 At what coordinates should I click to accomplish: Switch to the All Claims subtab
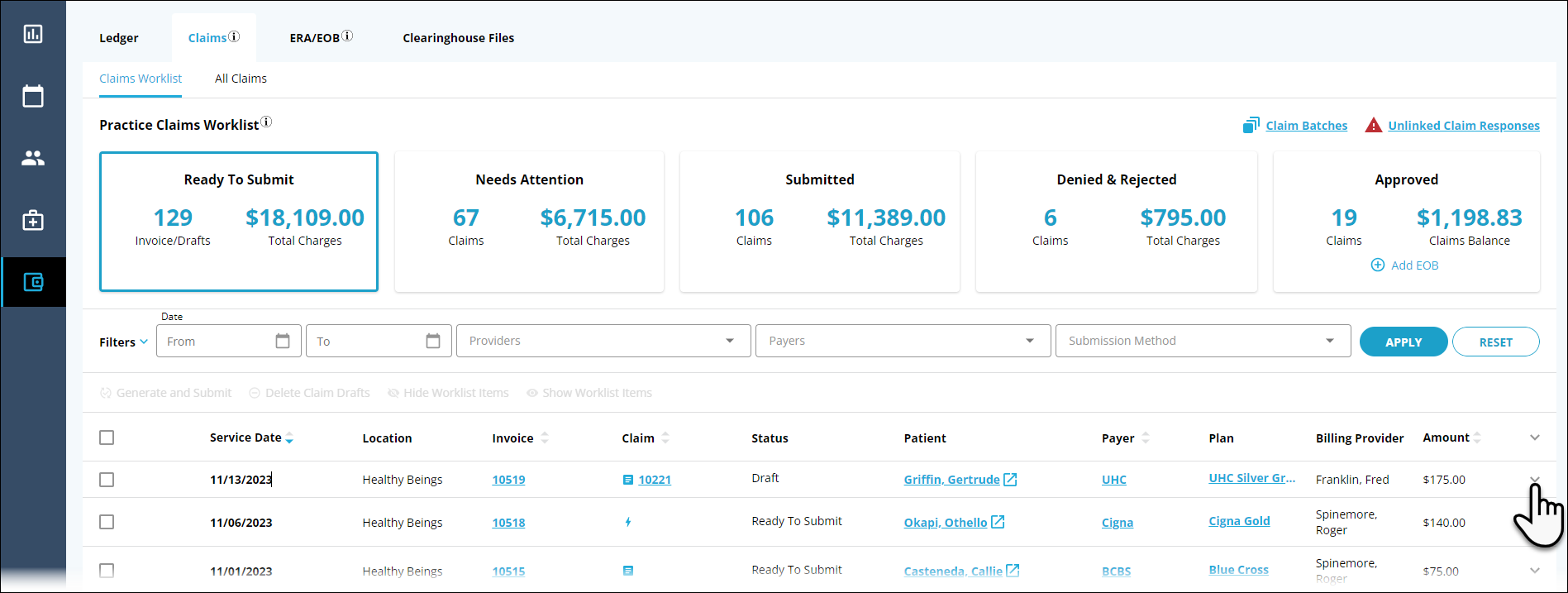pyautogui.click(x=241, y=79)
